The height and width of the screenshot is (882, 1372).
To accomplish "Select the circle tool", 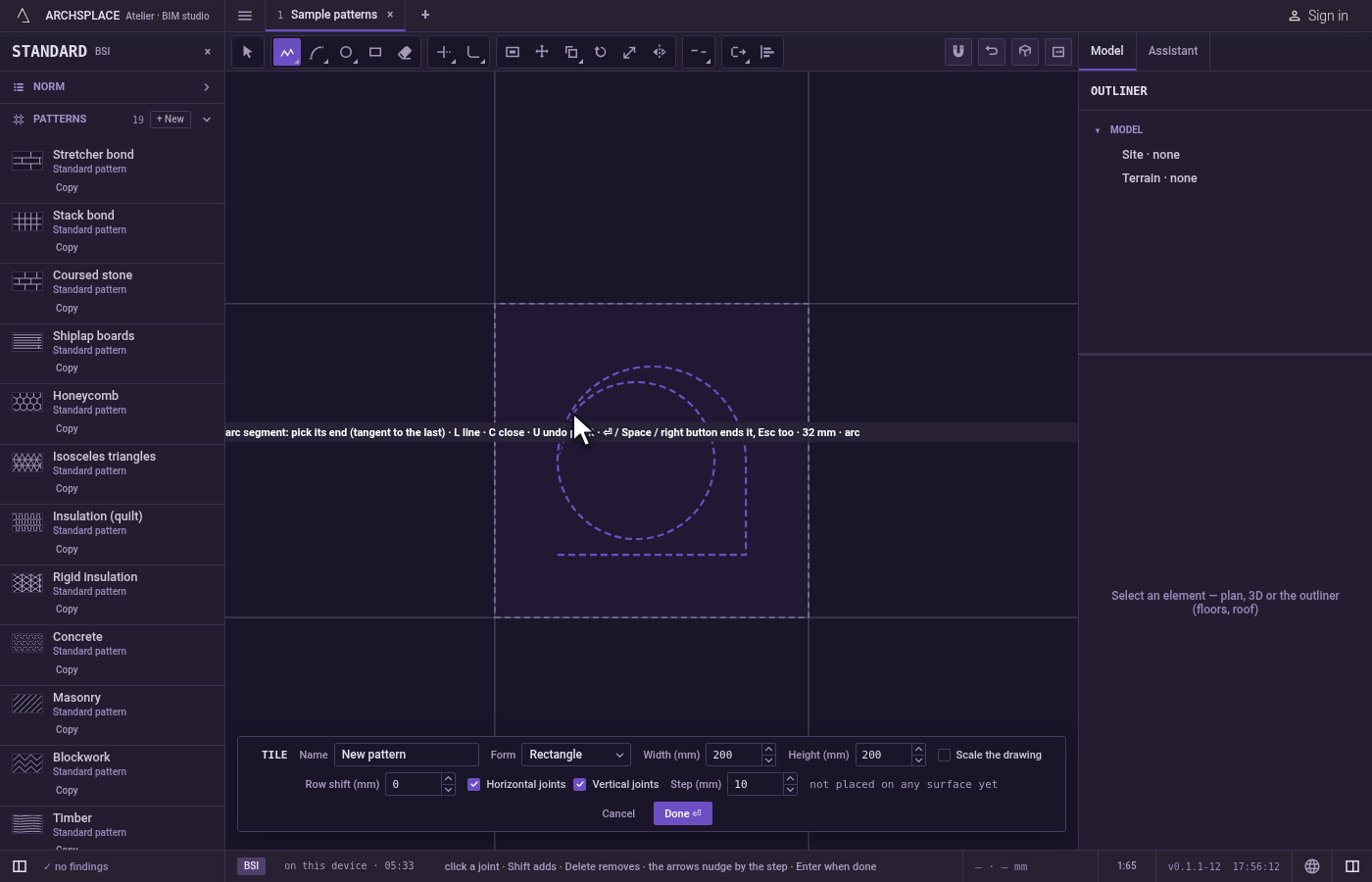I will (346, 53).
